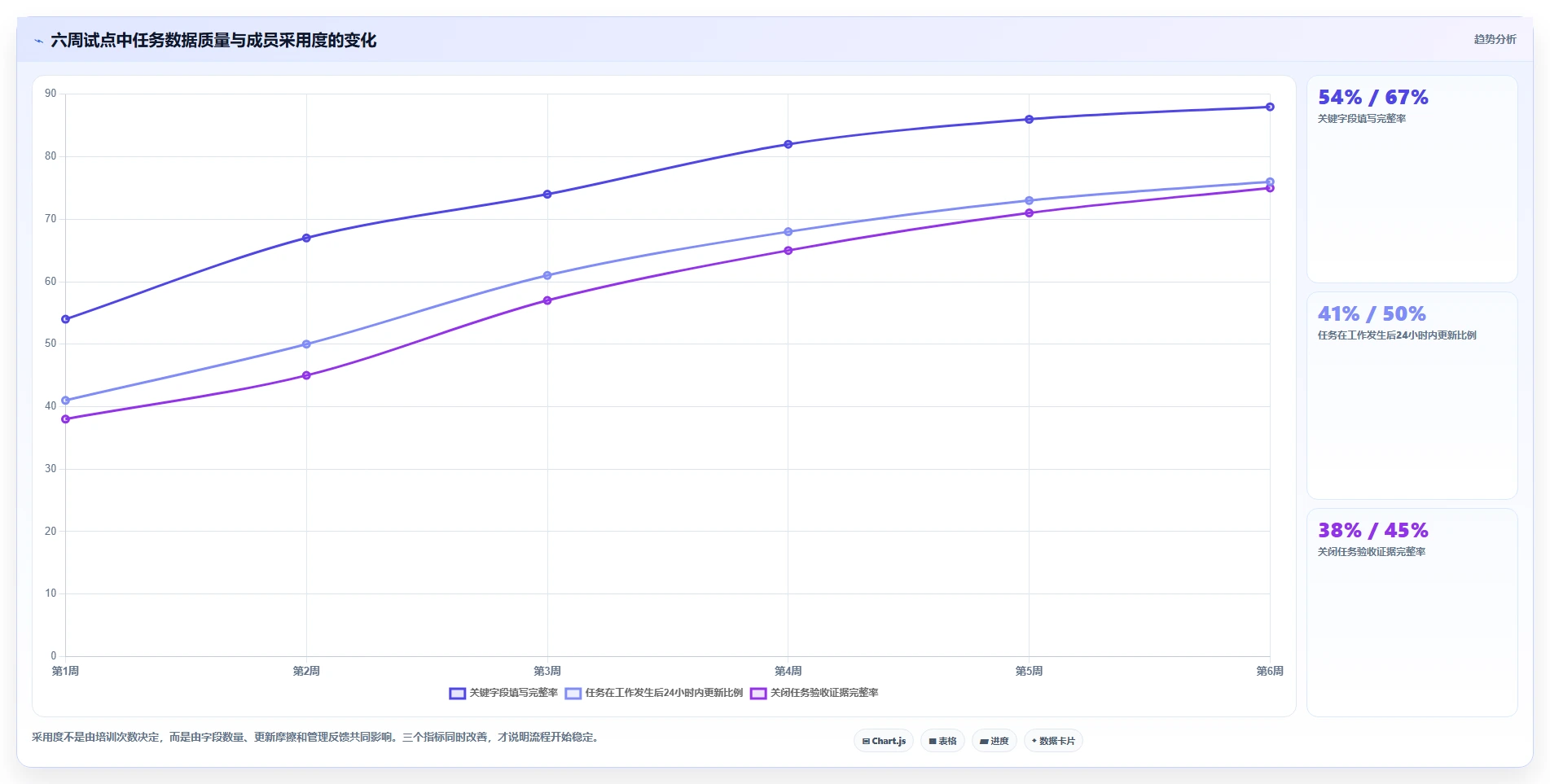Viewport: 1550px width, 784px height.
Task: Click the 0 y-axis label
Action: click(x=54, y=655)
